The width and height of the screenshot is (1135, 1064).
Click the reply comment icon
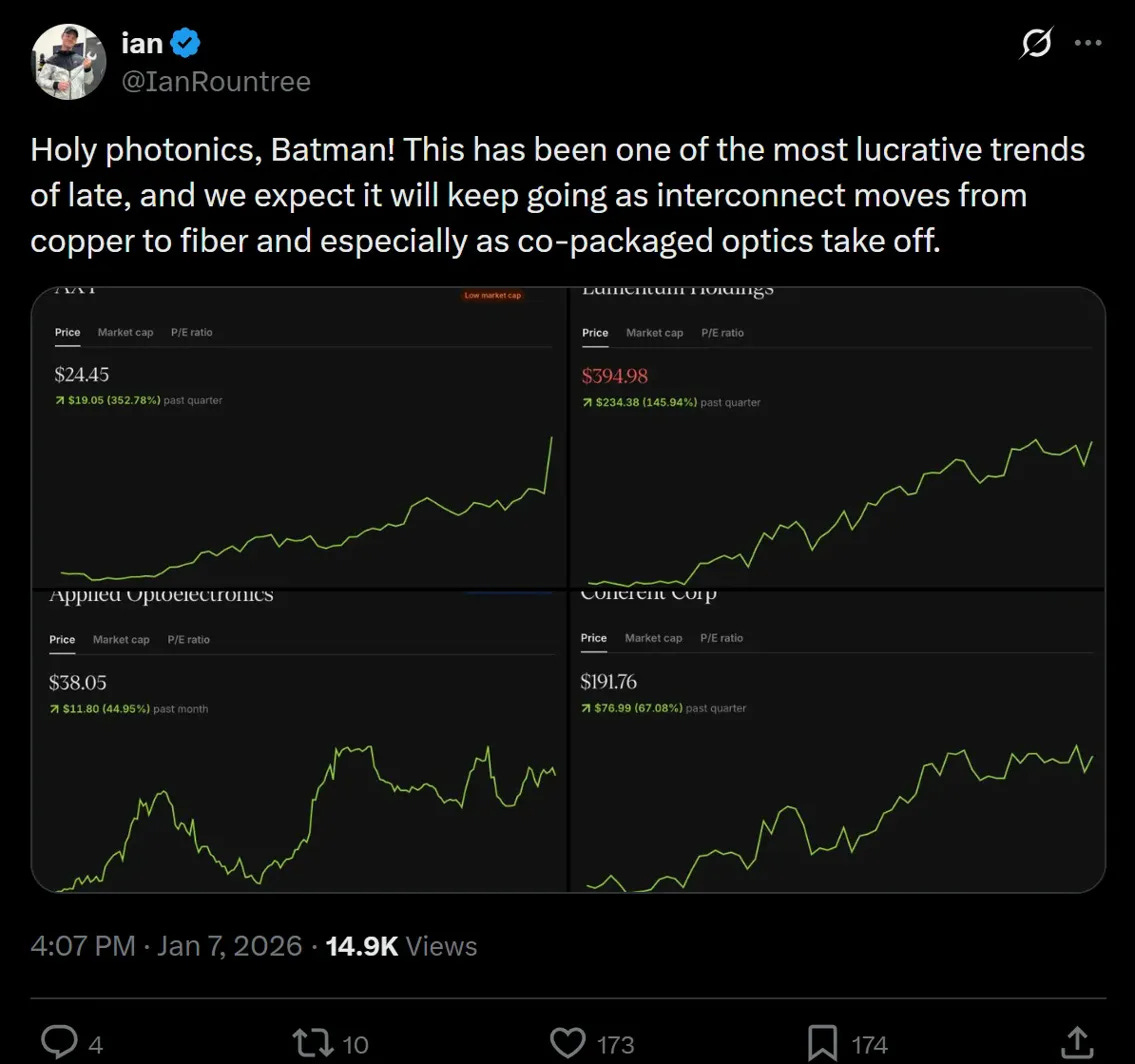[x=62, y=1043]
